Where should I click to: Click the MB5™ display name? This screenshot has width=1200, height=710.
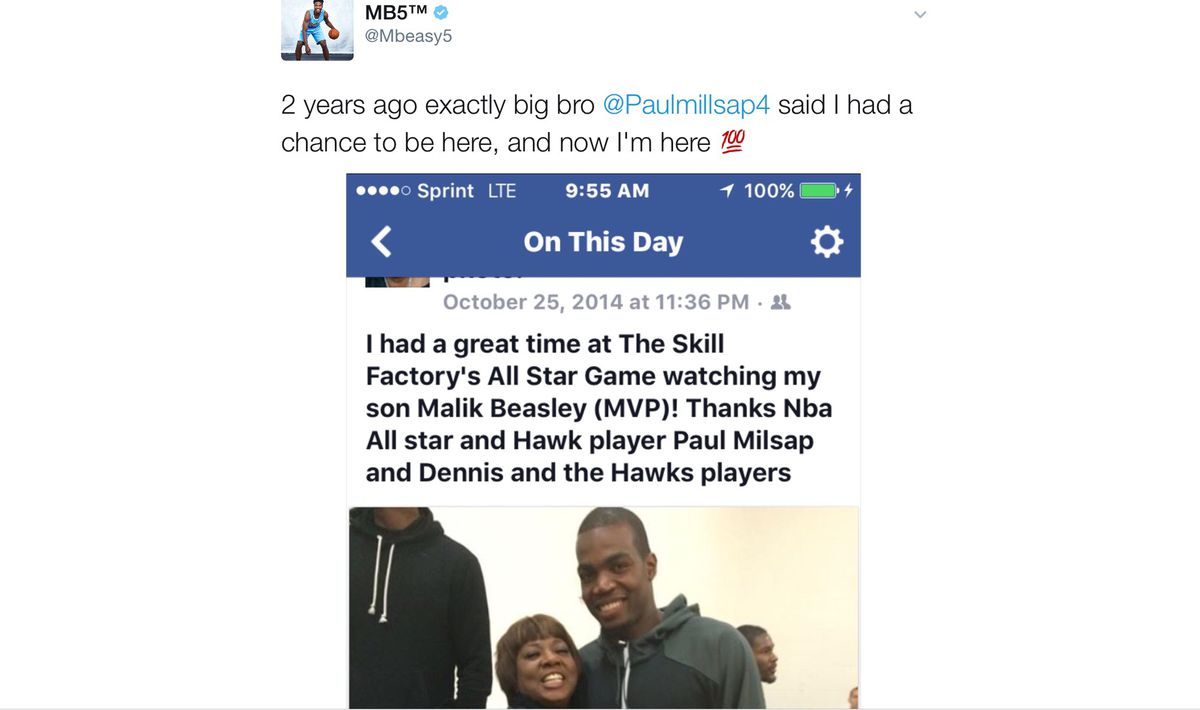tap(396, 12)
